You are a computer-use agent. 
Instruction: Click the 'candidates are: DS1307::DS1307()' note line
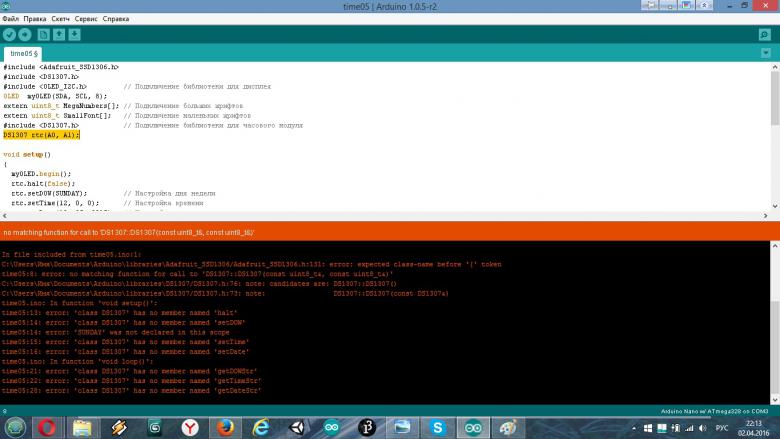(x=199, y=283)
